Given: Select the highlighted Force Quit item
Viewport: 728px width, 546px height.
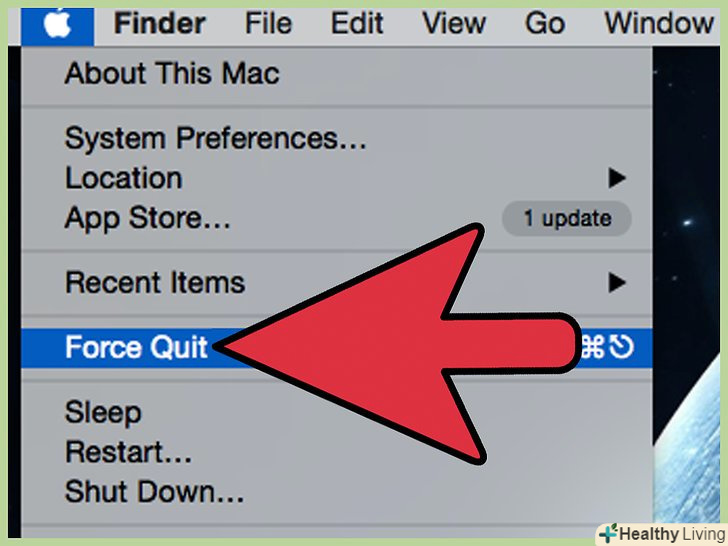Looking at the screenshot, I should (337, 348).
